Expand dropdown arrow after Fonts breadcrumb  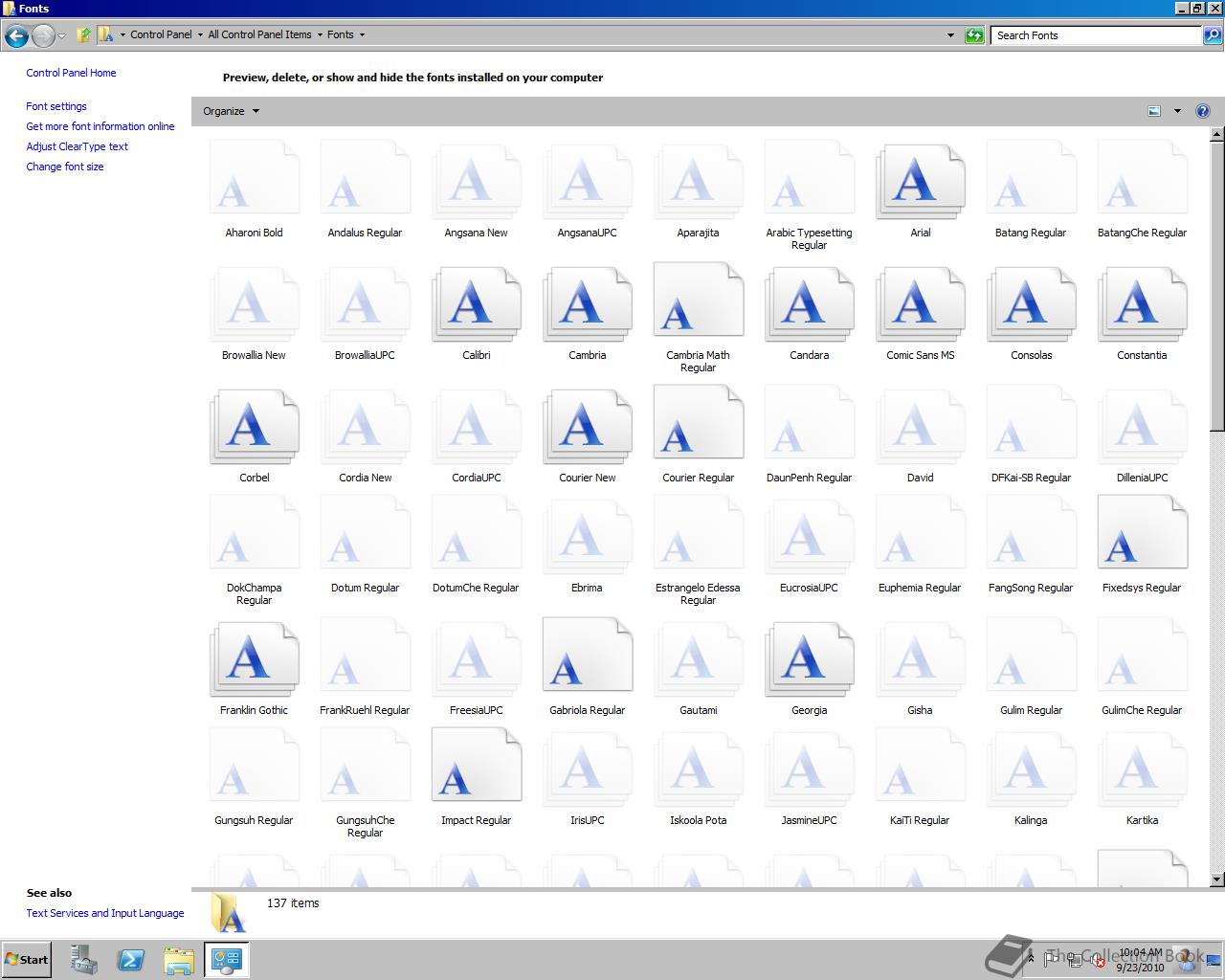[x=362, y=34]
